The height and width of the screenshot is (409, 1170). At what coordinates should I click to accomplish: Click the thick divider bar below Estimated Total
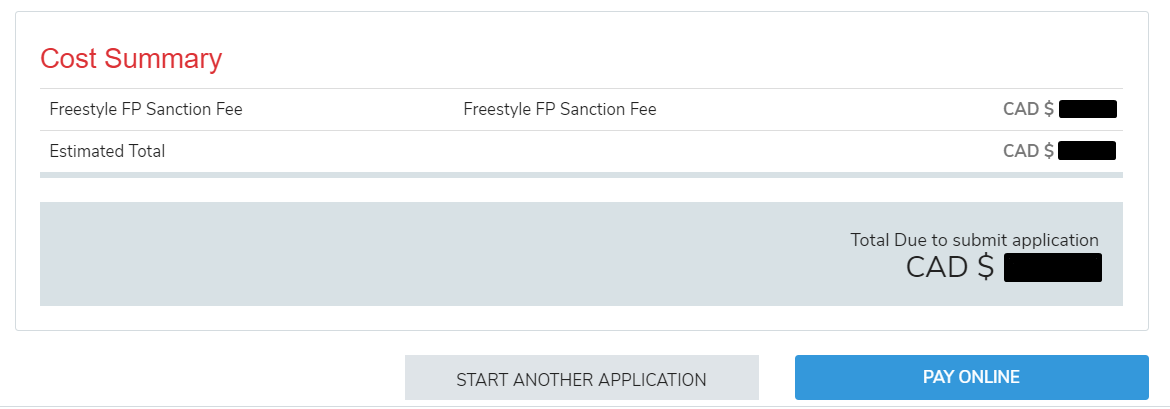581,175
